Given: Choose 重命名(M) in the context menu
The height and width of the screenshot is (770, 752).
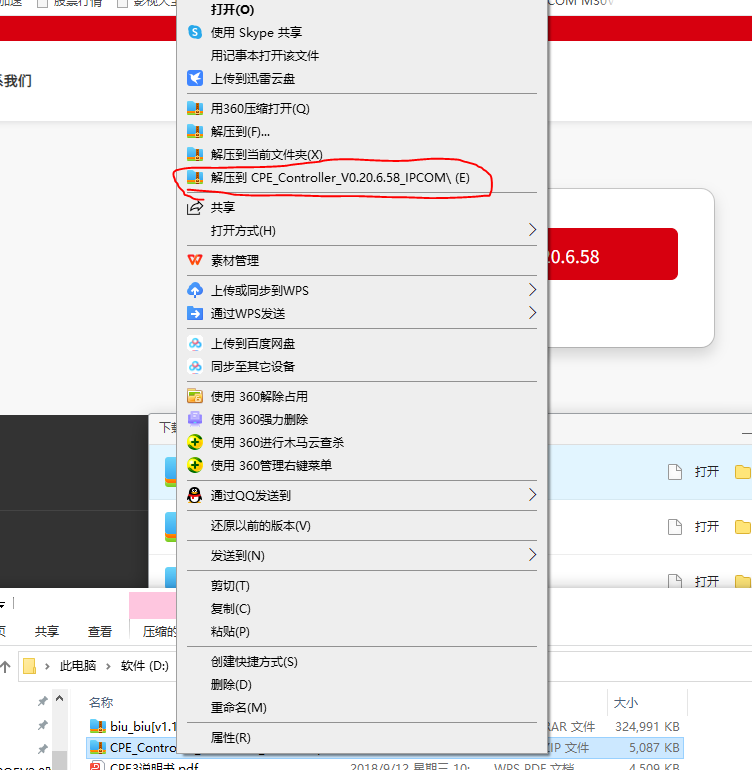Looking at the screenshot, I should point(238,707).
